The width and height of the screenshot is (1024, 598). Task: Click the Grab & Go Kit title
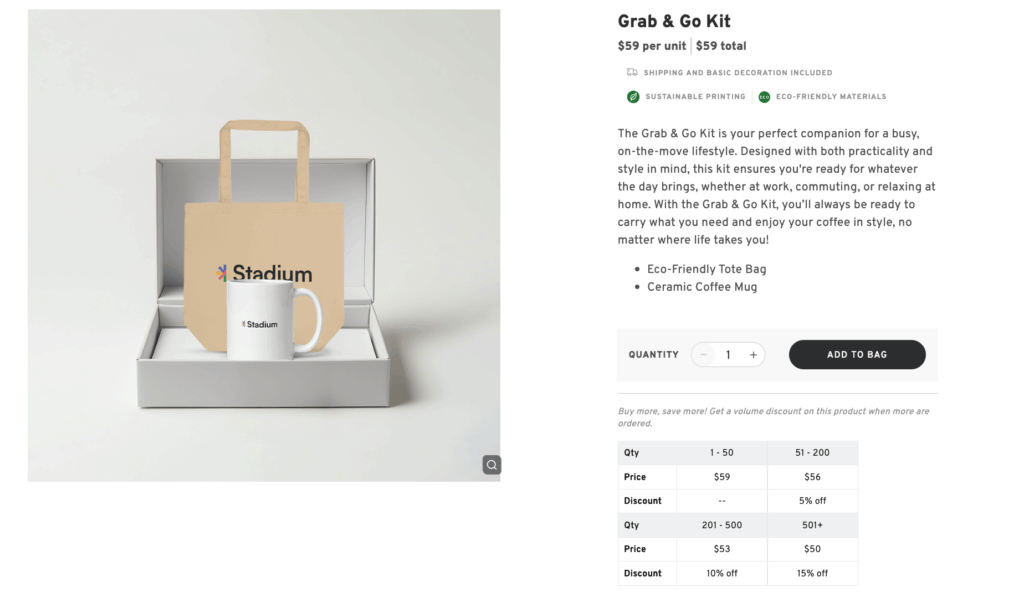tap(673, 20)
